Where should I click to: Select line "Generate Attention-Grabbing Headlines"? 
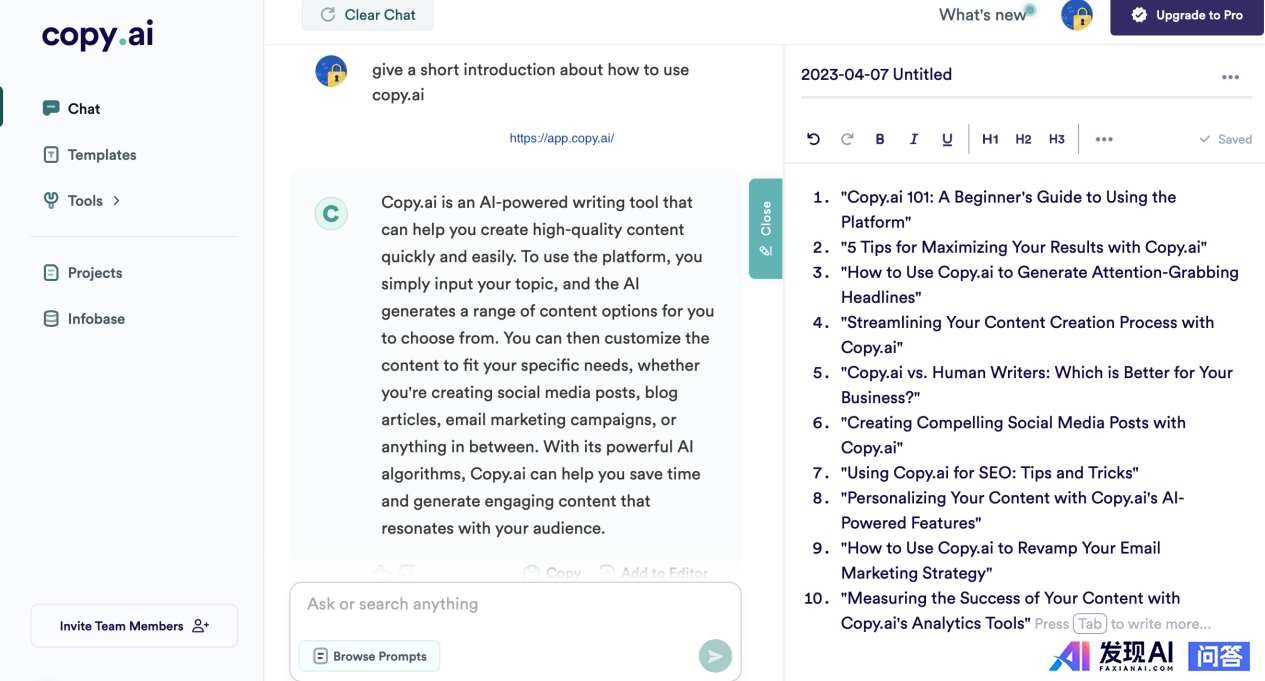pos(1040,285)
